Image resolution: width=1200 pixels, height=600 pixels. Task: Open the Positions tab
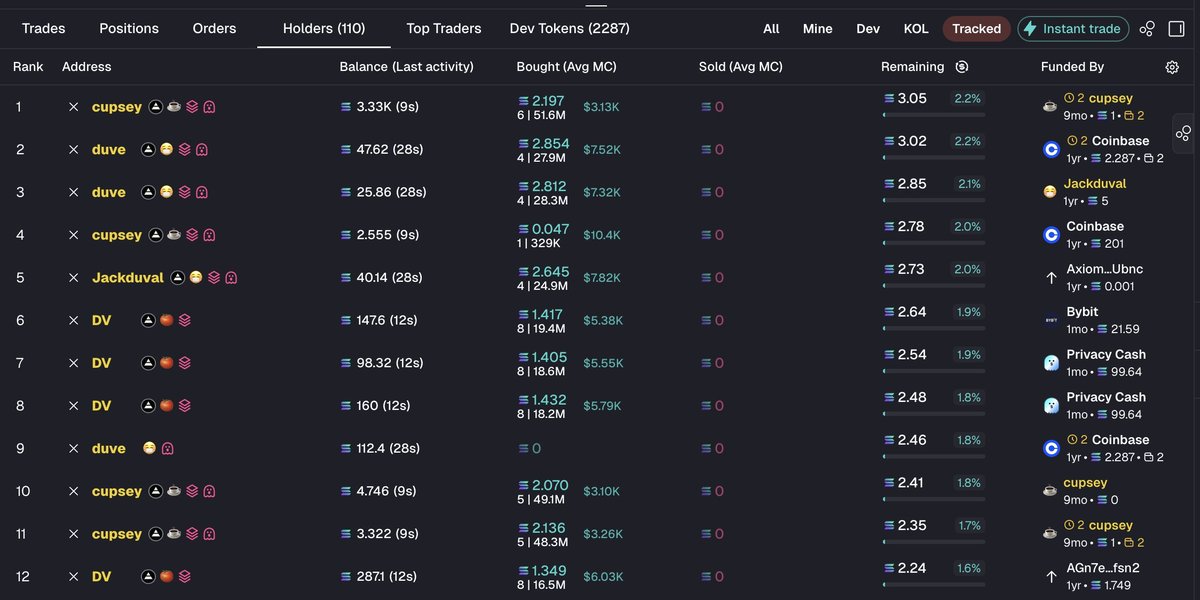pos(129,28)
